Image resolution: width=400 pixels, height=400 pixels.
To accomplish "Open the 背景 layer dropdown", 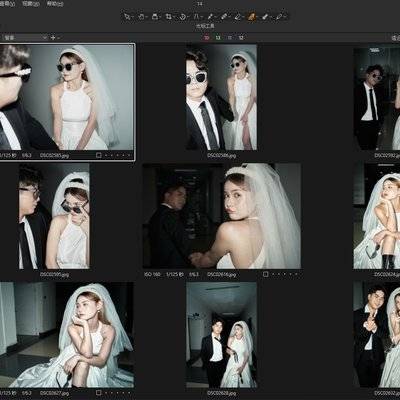I will point(25,38).
